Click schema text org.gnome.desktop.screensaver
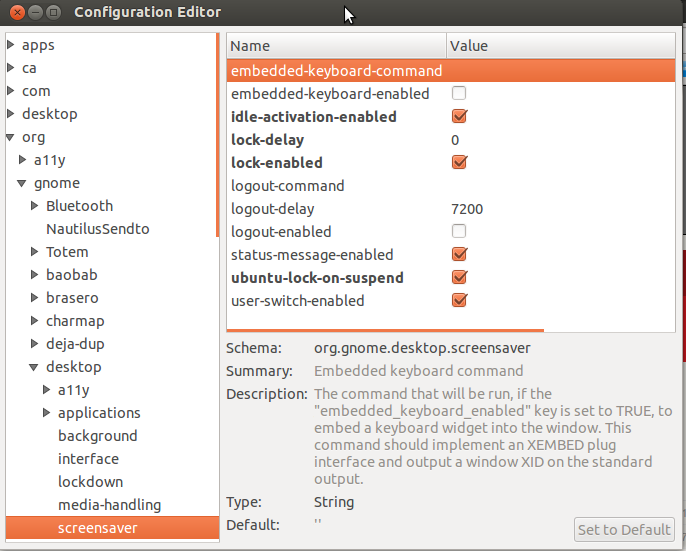Image resolution: width=686 pixels, height=551 pixels. (x=422, y=348)
